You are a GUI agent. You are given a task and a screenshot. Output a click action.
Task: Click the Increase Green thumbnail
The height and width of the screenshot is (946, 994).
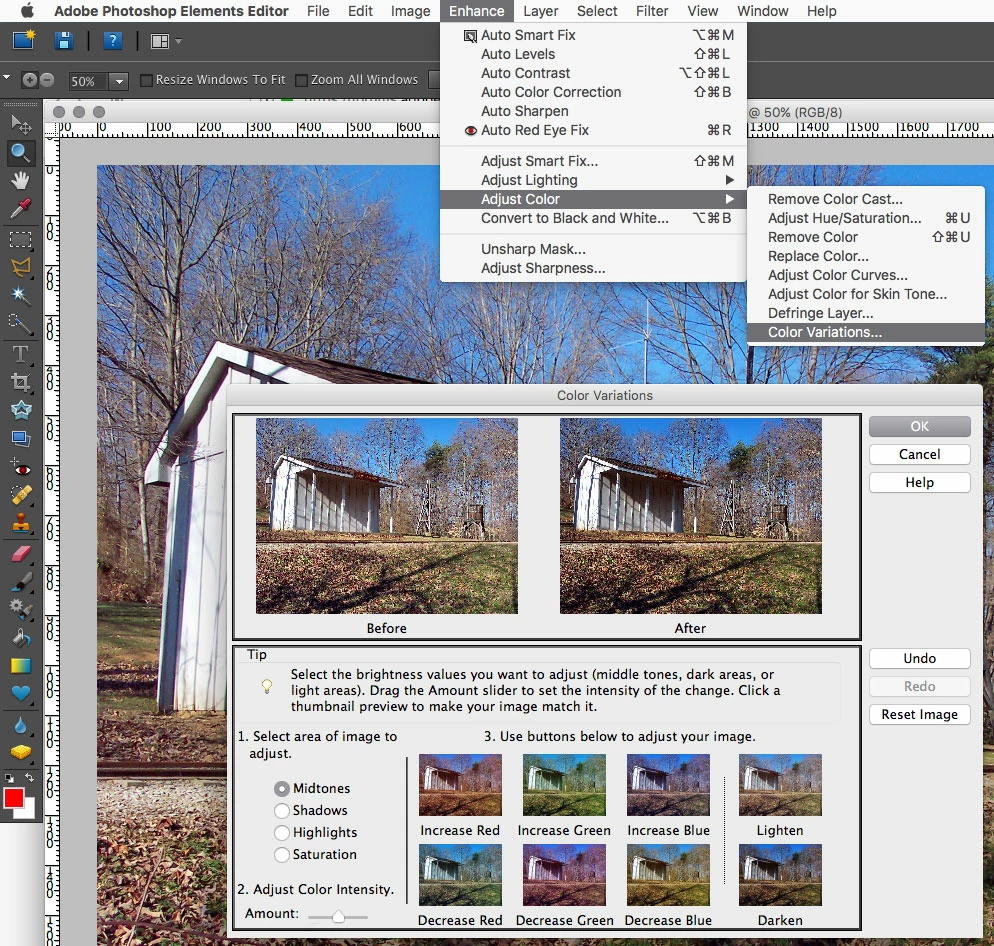coord(564,785)
